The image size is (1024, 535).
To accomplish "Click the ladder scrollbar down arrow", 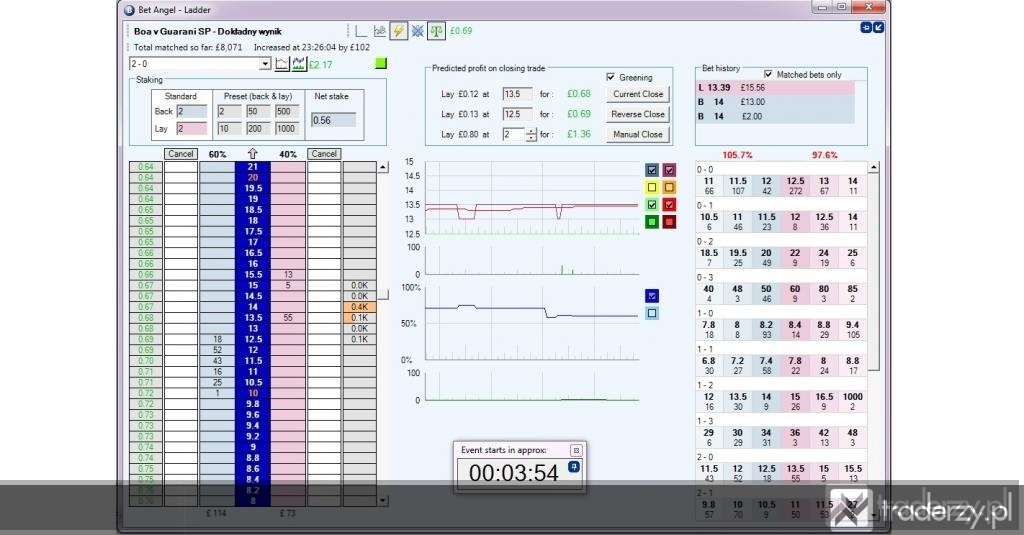I will tap(383, 500).
